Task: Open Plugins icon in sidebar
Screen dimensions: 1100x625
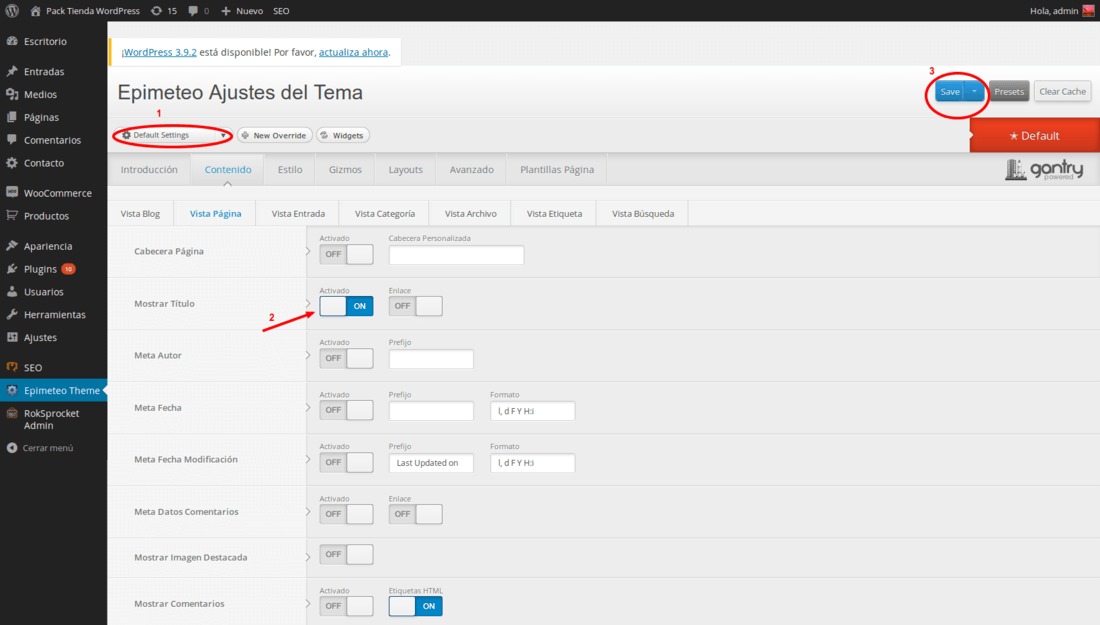Action: (12, 269)
